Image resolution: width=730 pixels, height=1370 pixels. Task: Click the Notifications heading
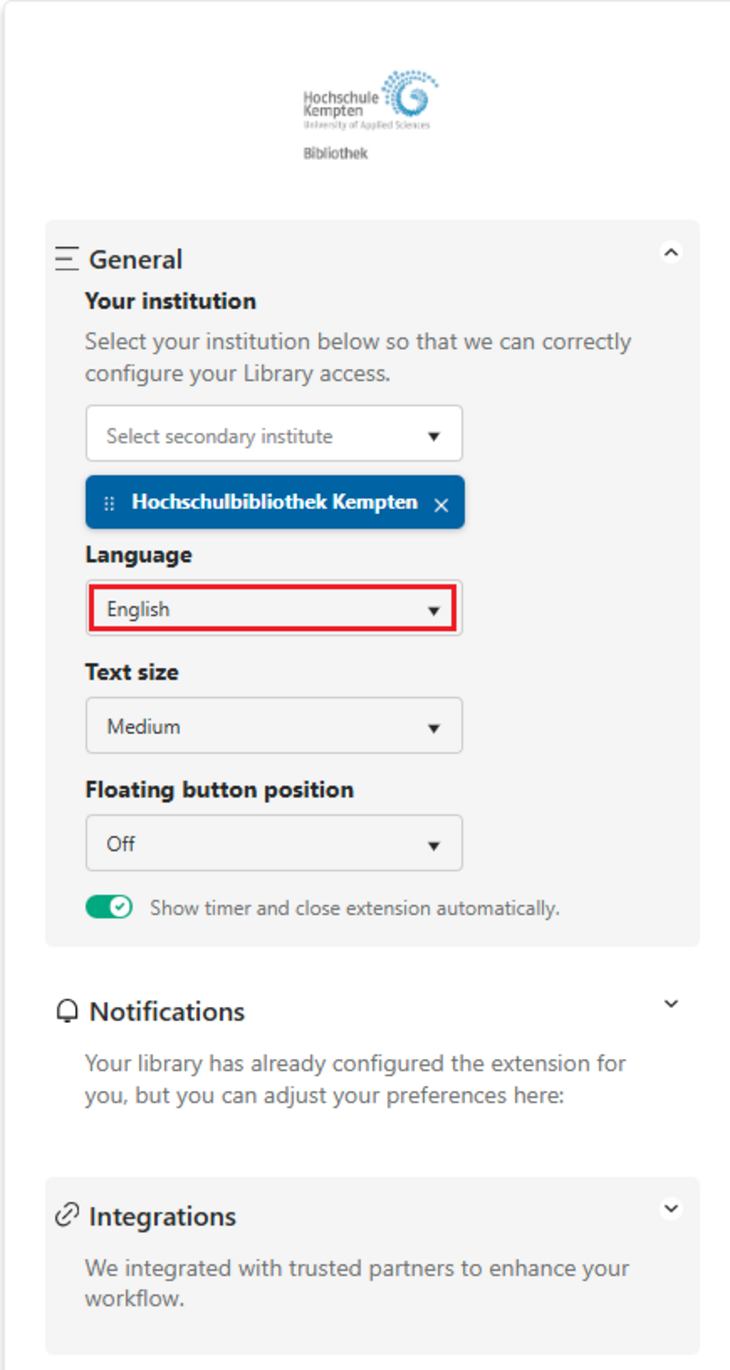pyautogui.click(x=167, y=1012)
